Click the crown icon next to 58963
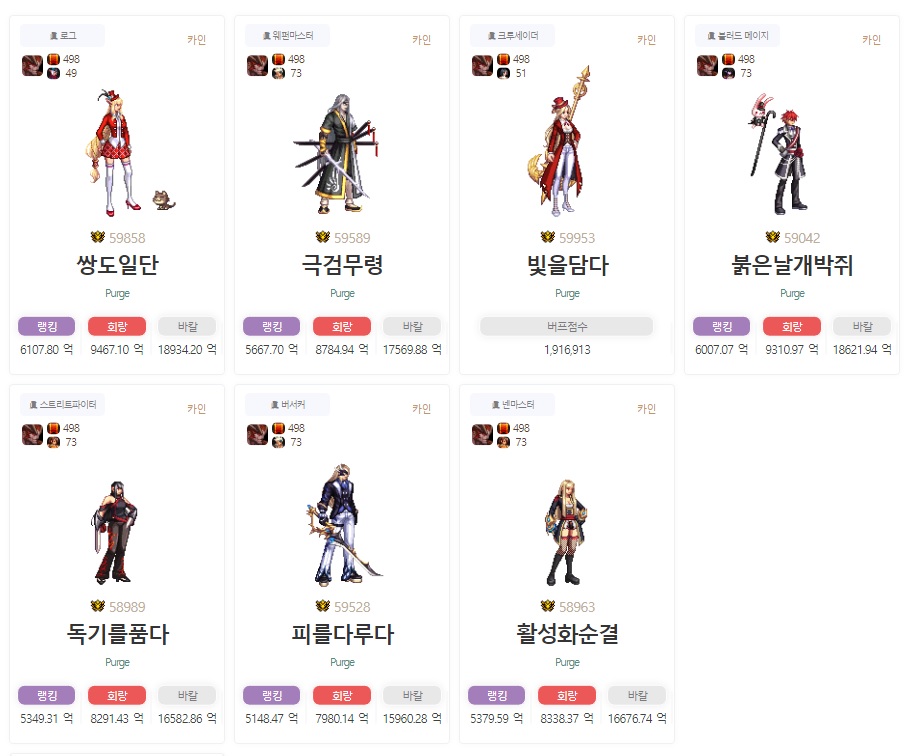914x756 pixels. [x=547, y=606]
